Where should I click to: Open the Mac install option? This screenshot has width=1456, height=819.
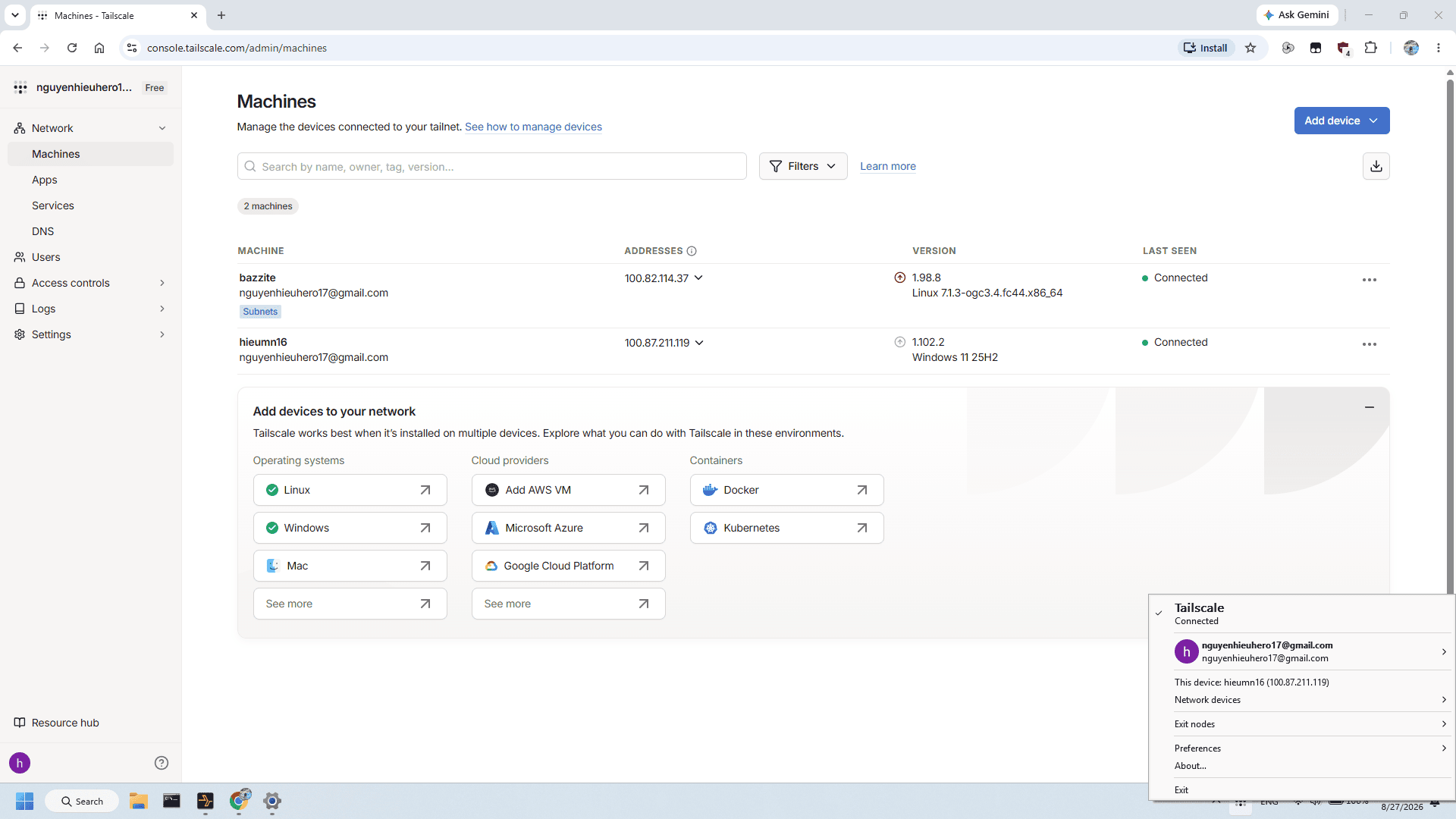point(350,566)
